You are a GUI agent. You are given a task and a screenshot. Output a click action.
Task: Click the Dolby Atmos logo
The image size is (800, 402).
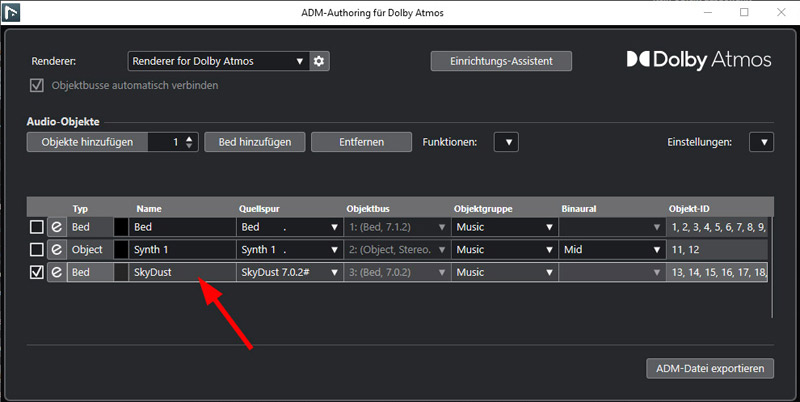coord(698,60)
